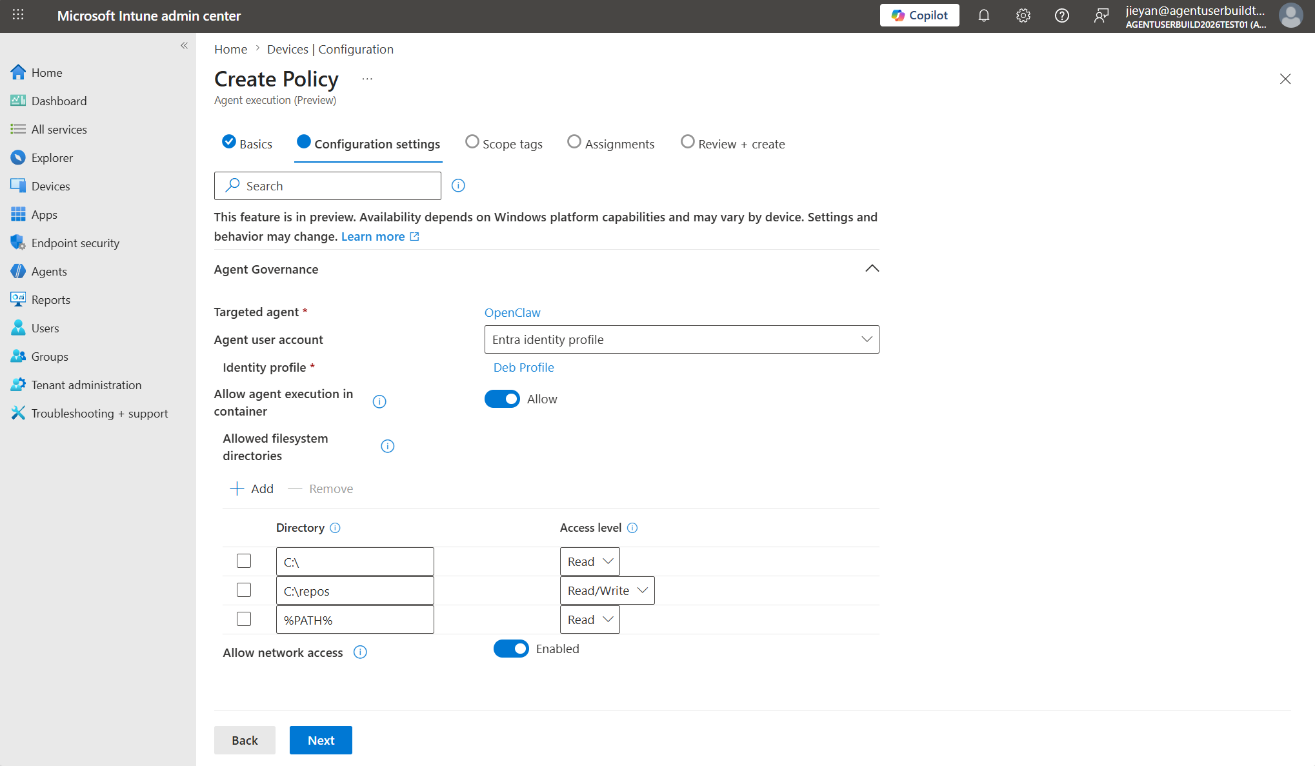Screen dimensions: 1315x766
Task: Collapse the sidebar with double chevron
Action: [x=184, y=46]
